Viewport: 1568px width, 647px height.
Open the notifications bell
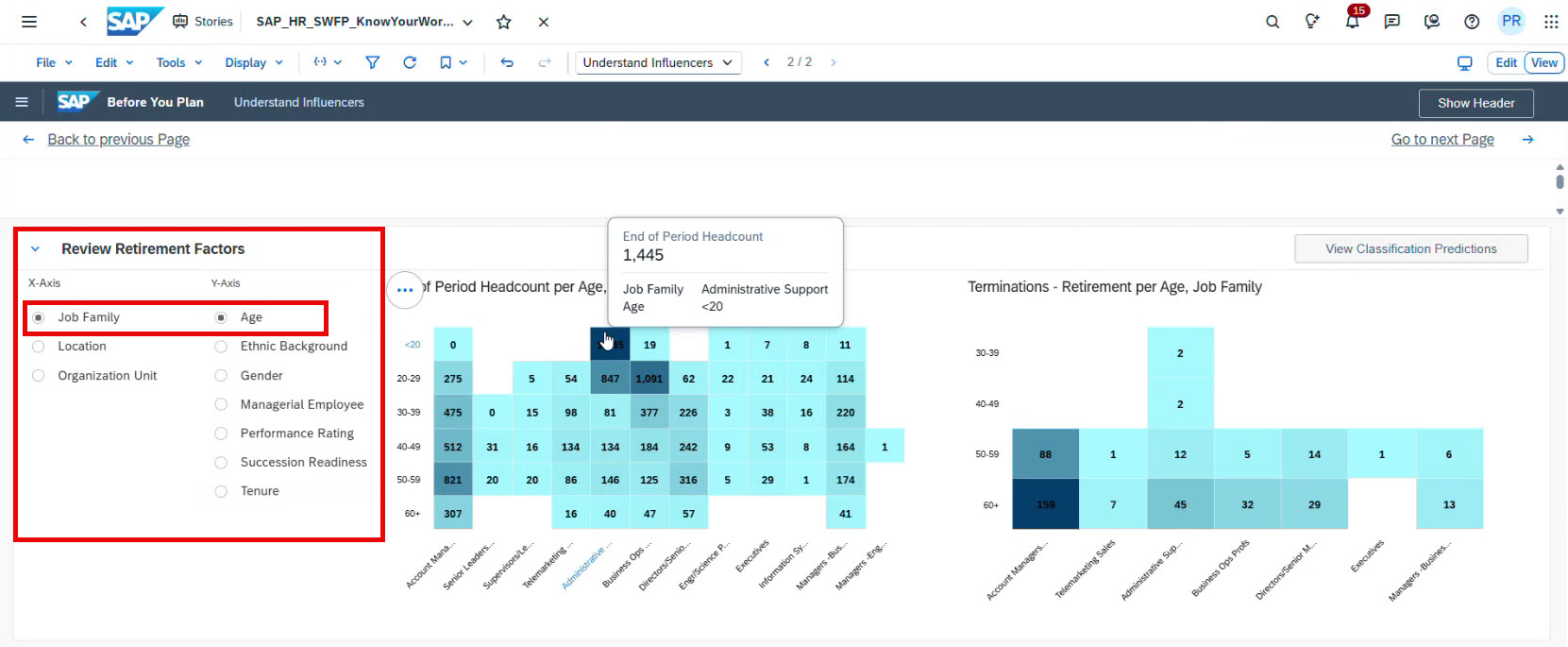[1352, 22]
